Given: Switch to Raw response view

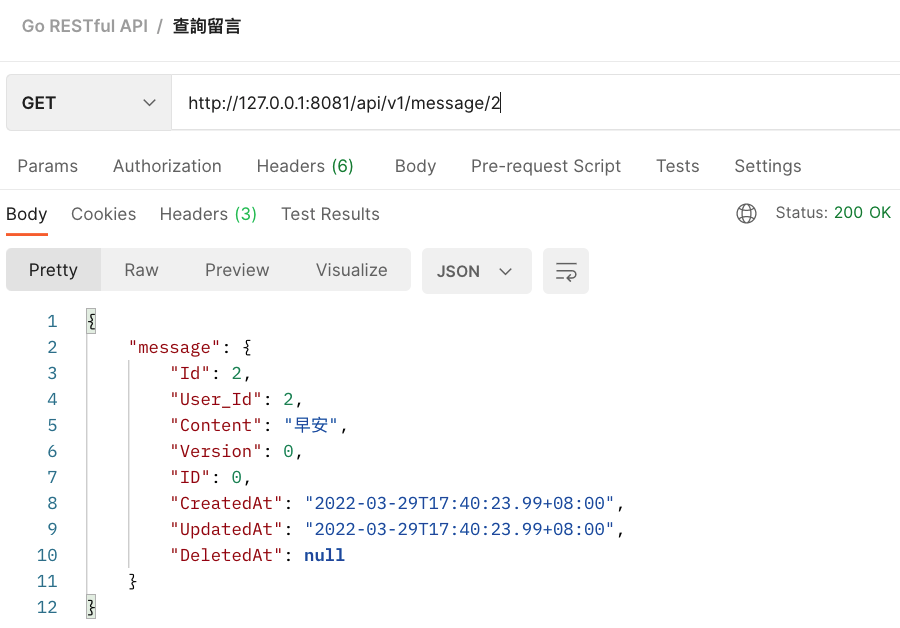Looking at the screenshot, I should (x=141, y=270).
